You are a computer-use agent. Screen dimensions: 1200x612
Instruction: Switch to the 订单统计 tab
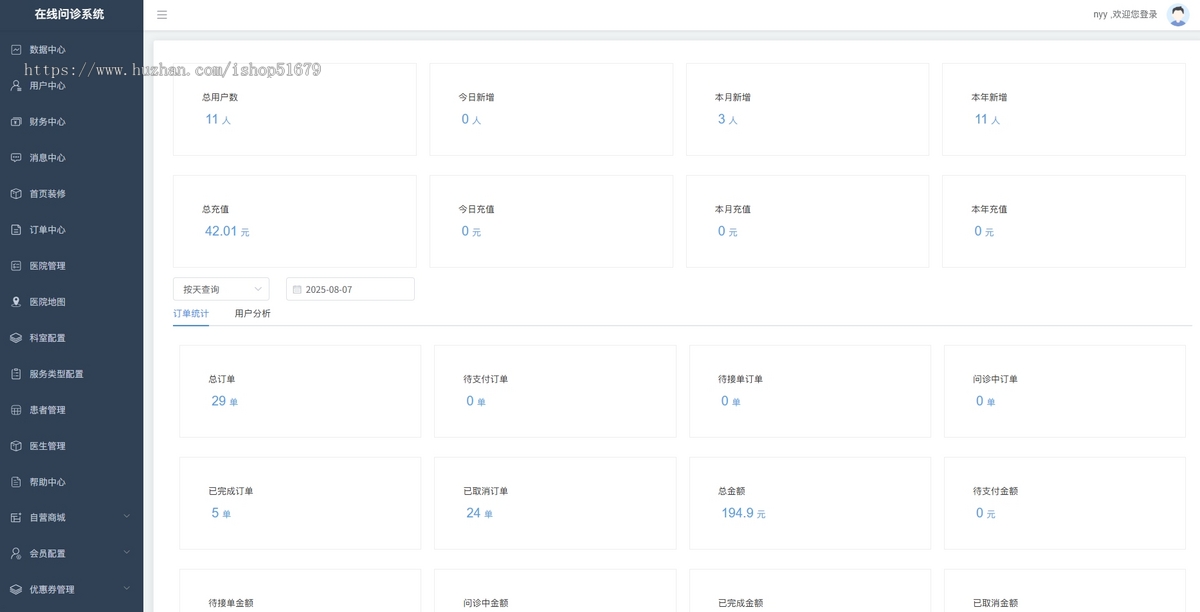[191, 313]
